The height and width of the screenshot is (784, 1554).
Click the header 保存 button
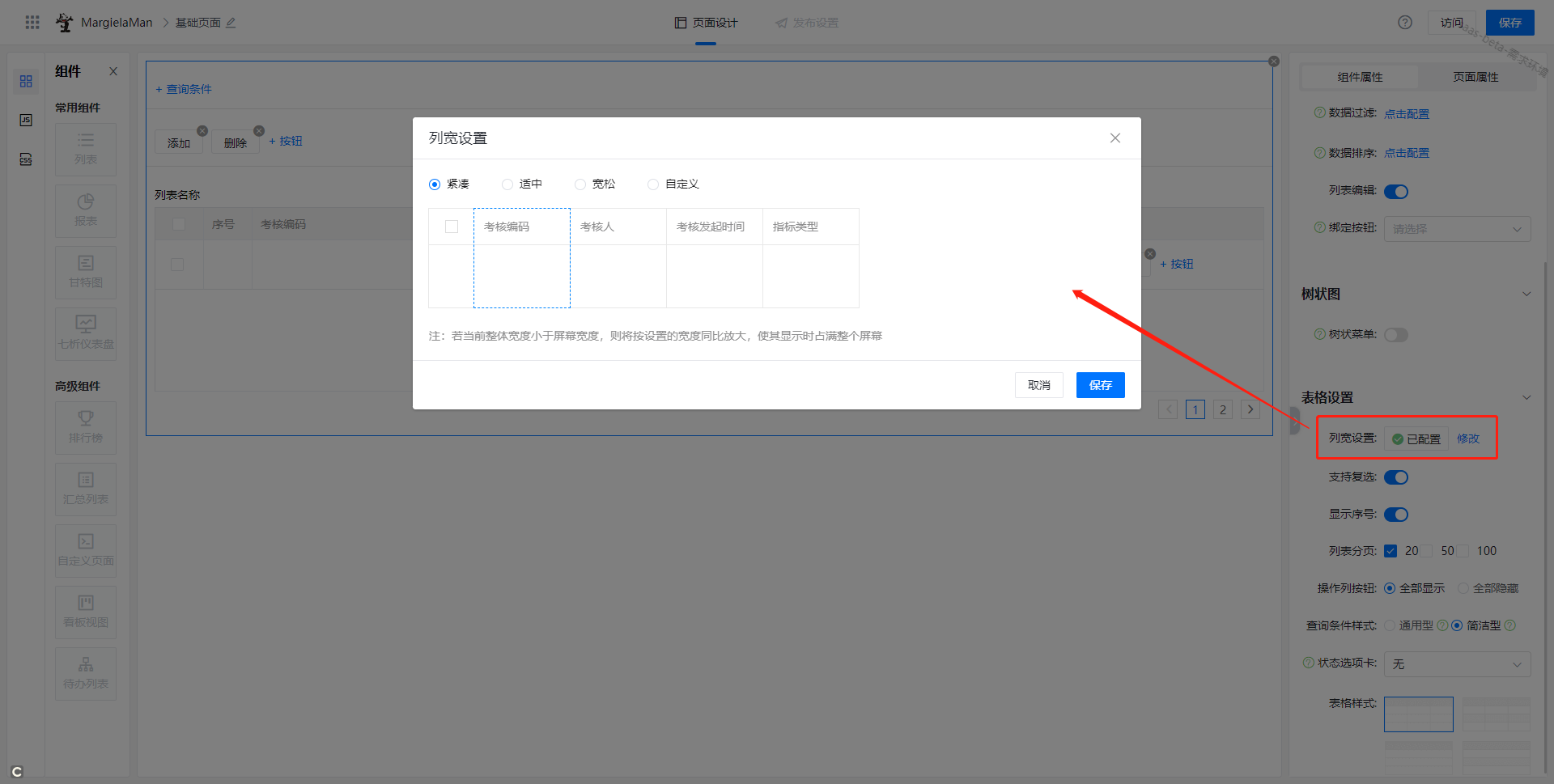tap(1510, 23)
